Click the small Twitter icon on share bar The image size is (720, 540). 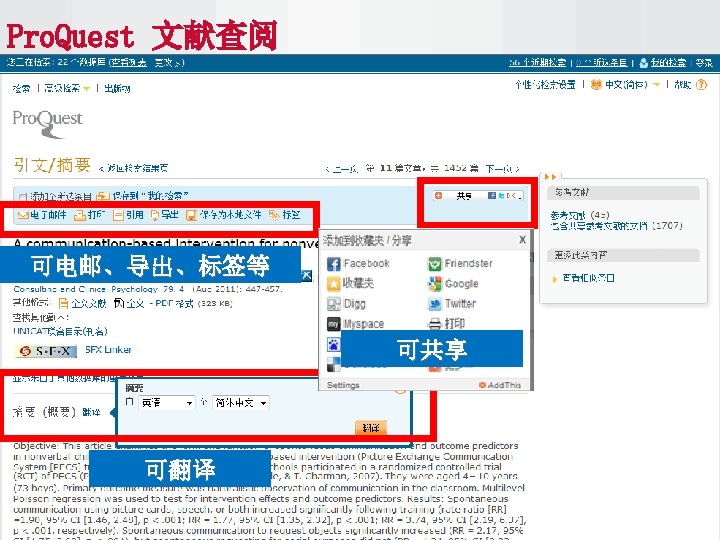click(501, 196)
